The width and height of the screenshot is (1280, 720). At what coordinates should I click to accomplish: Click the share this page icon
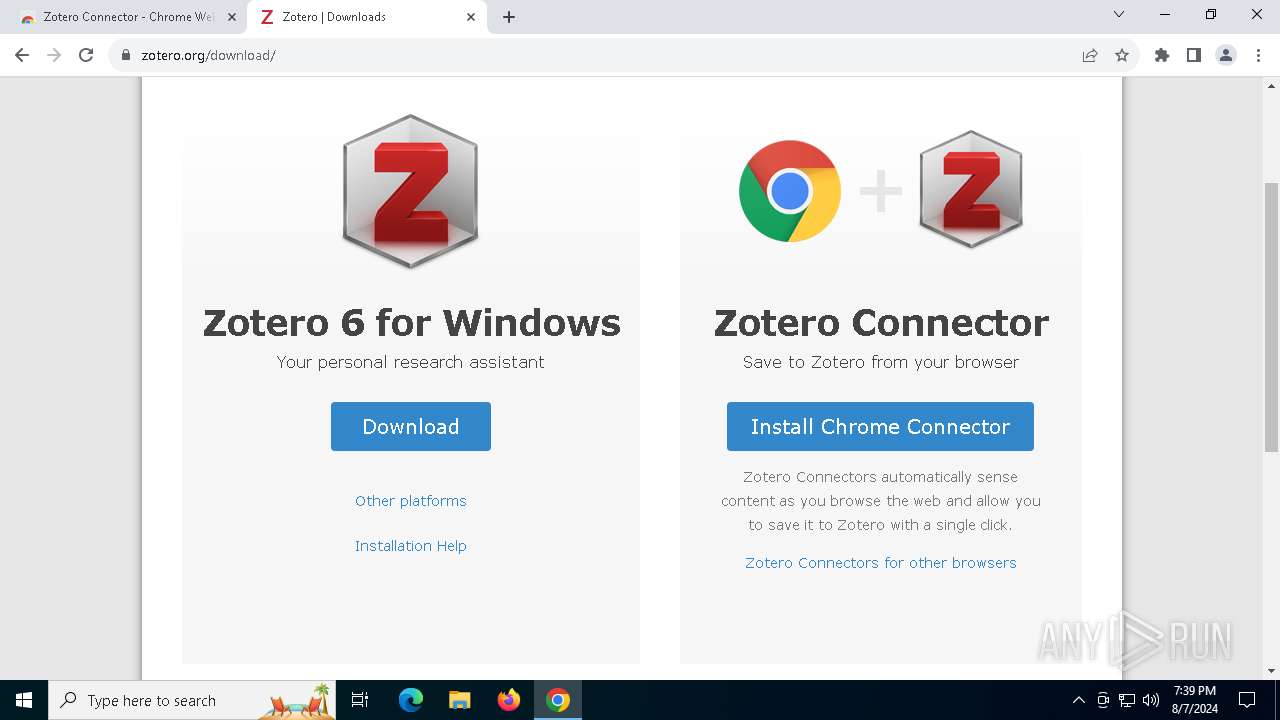tap(1090, 55)
